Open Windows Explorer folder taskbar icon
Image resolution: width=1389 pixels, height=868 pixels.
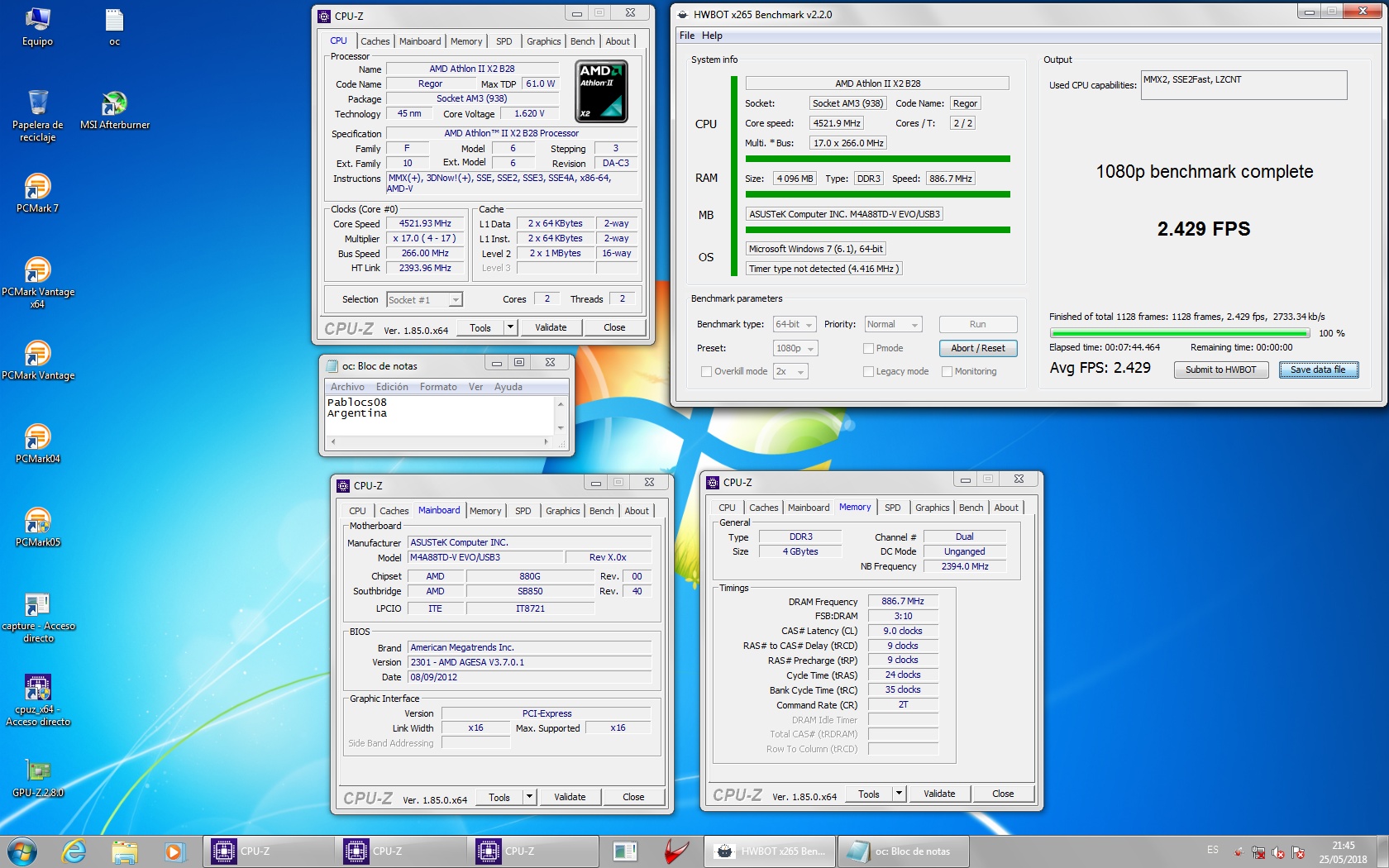pos(125,851)
